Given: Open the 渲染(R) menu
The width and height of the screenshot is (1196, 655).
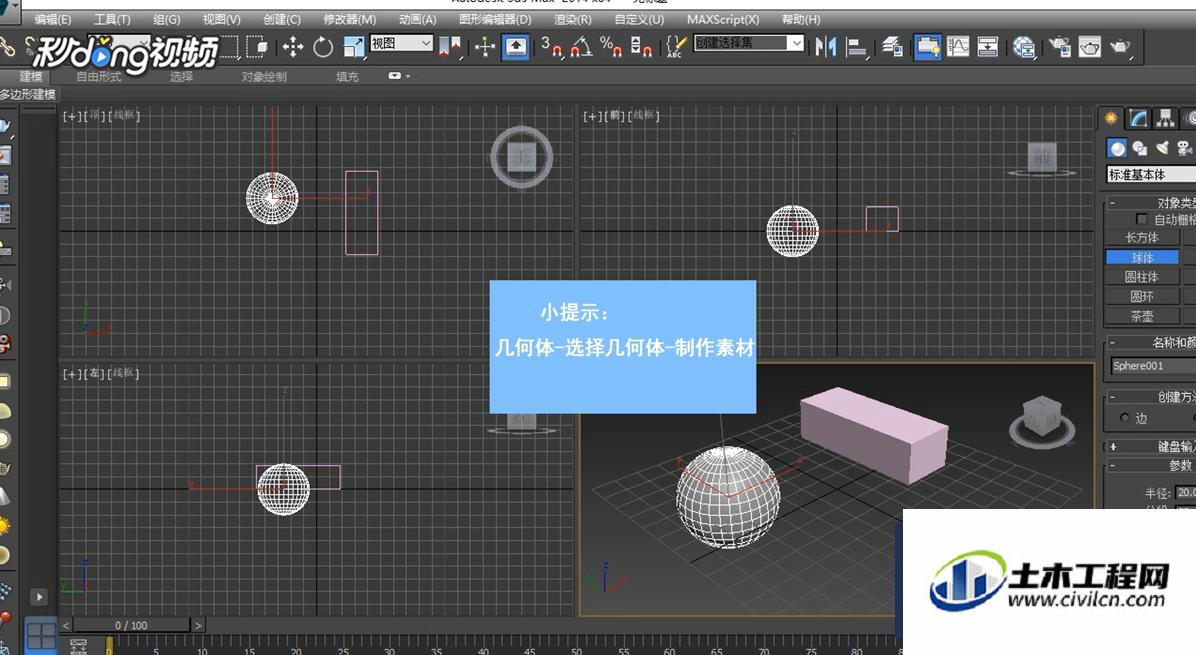Looking at the screenshot, I should point(573,19).
